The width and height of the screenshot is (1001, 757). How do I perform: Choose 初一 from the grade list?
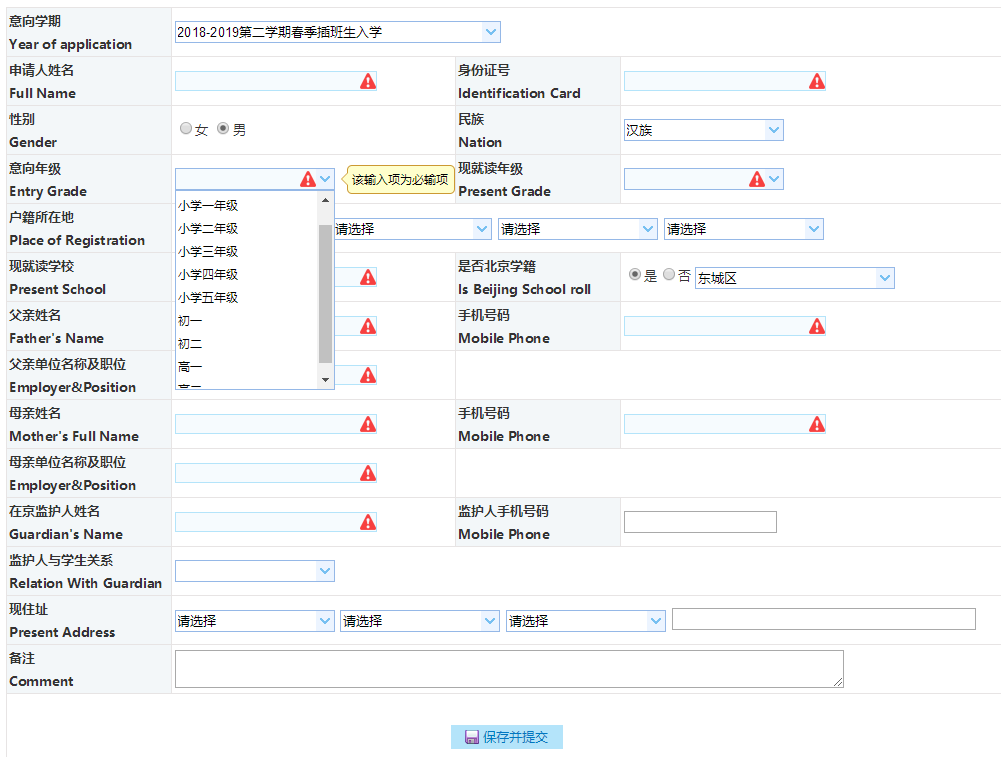coord(190,321)
